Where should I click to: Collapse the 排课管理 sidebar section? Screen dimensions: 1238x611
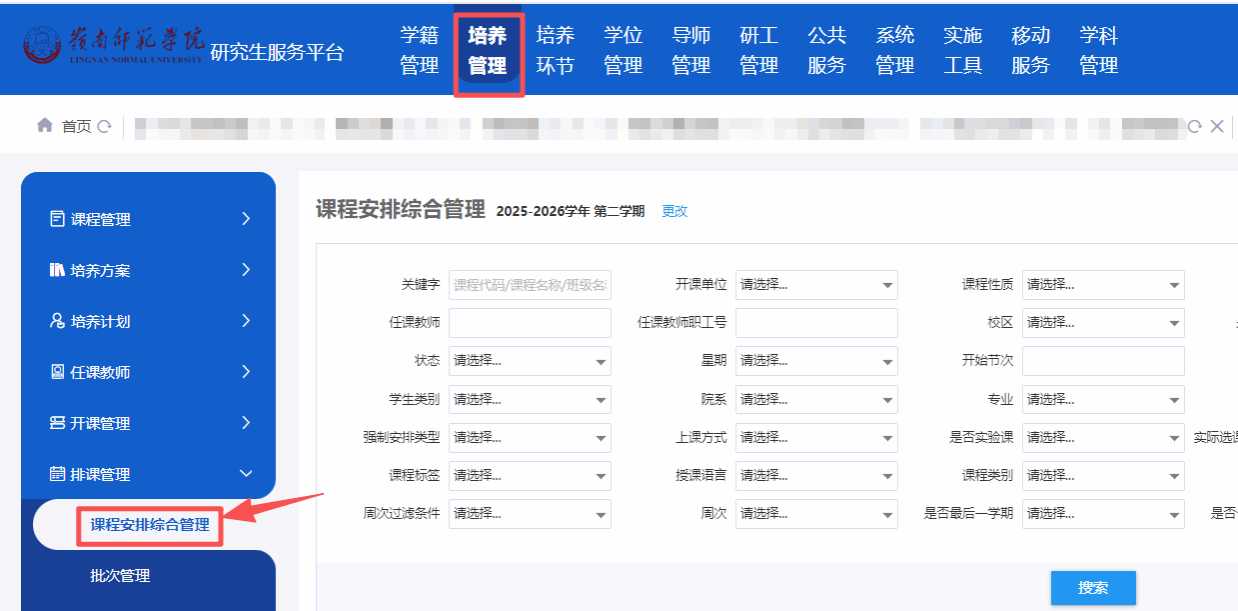[246, 474]
